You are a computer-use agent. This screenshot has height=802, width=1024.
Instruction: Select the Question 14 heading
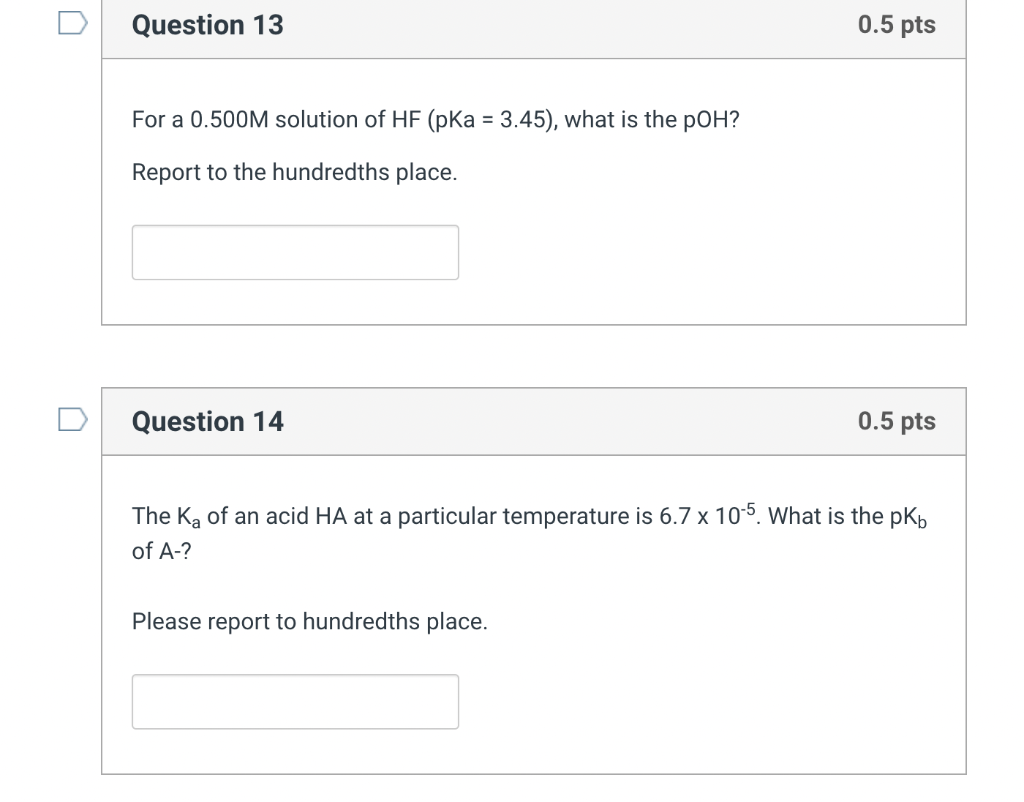208,421
